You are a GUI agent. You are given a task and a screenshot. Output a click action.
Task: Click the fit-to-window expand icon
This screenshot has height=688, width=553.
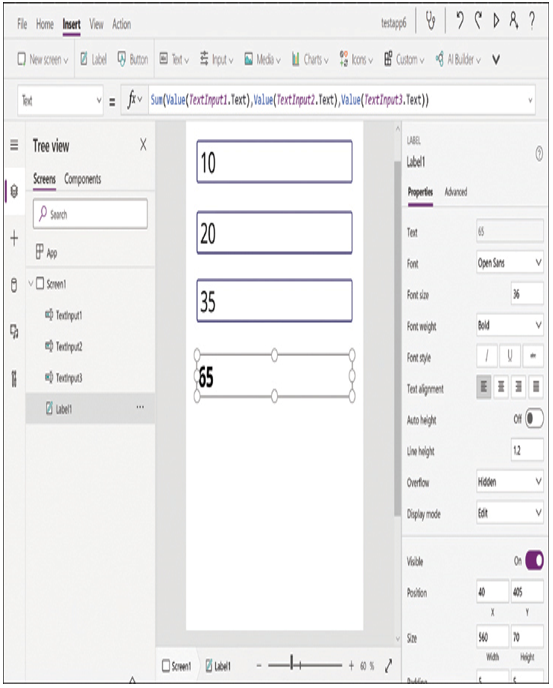point(388,666)
